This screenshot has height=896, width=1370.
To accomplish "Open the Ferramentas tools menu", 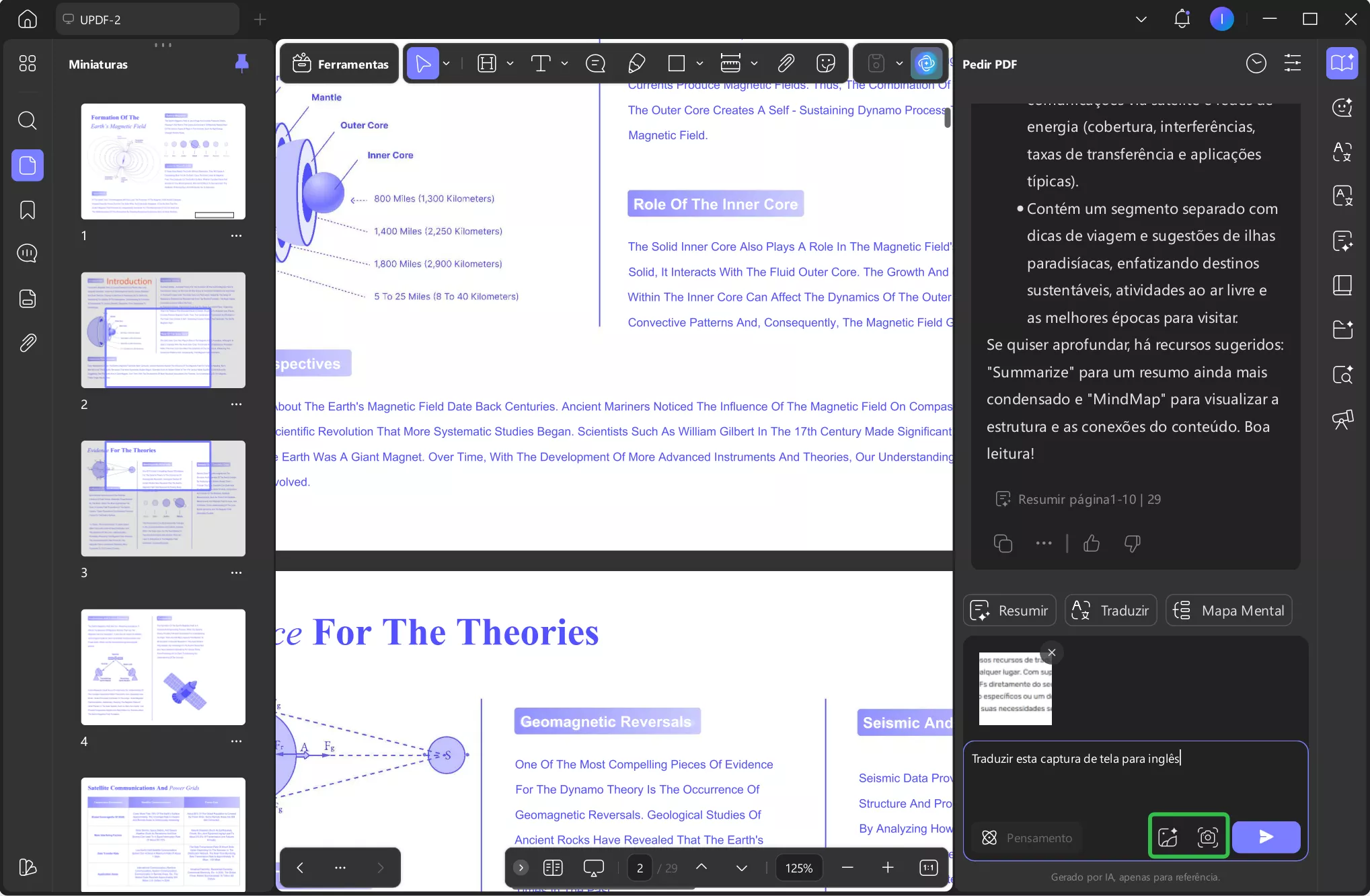I will [340, 64].
